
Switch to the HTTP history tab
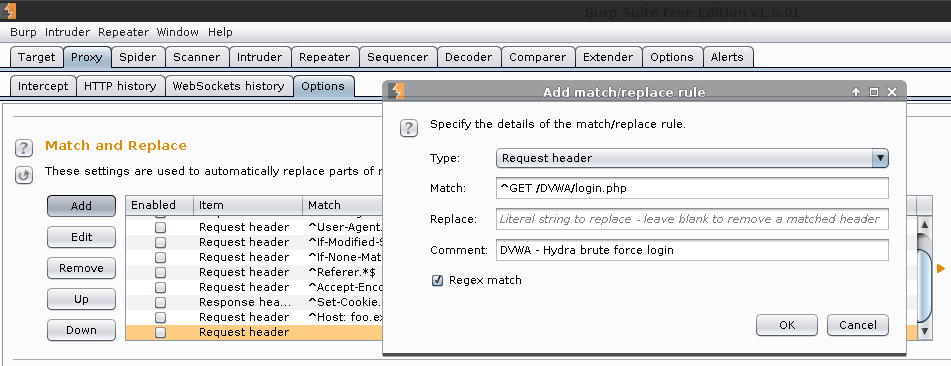tap(120, 86)
